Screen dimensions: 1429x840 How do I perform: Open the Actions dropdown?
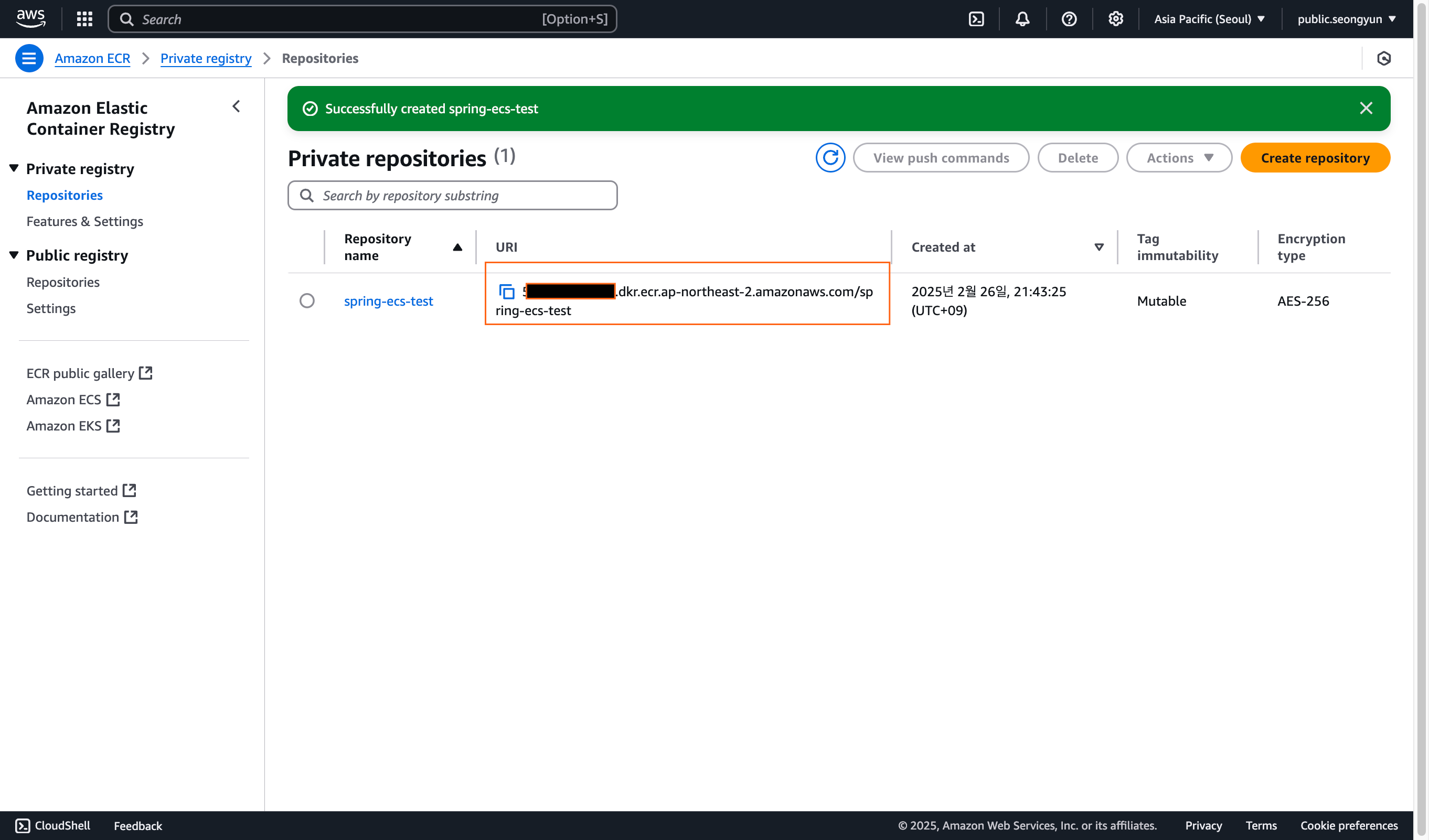pyautogui.click(x=1178, y=158)
